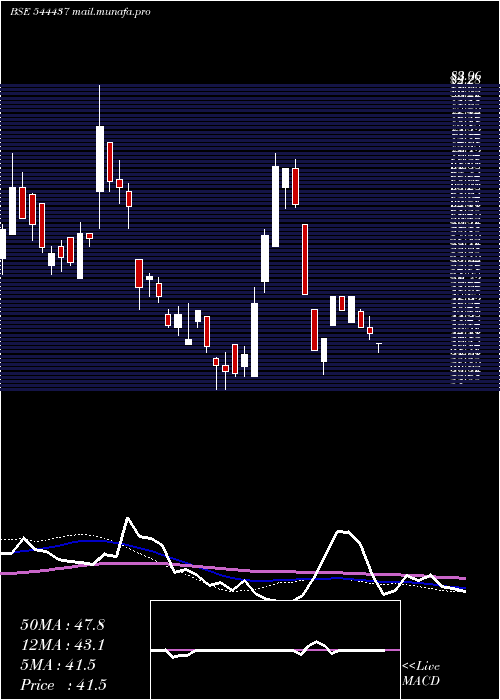Click the 5MA : 41.5 label
This screenshot has height=700, width=500.
58,665
